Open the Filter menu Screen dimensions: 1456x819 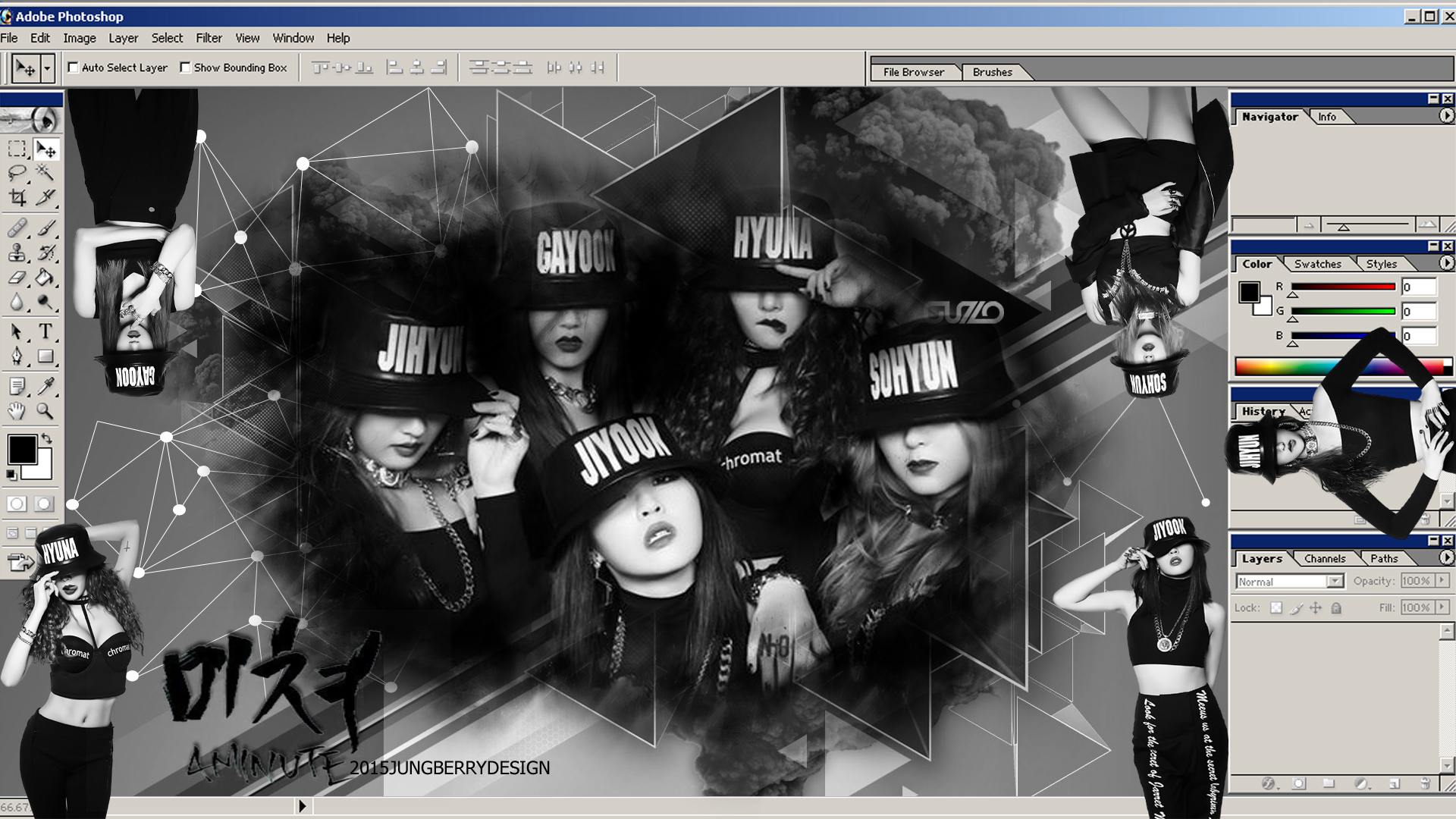pos(209,38)
